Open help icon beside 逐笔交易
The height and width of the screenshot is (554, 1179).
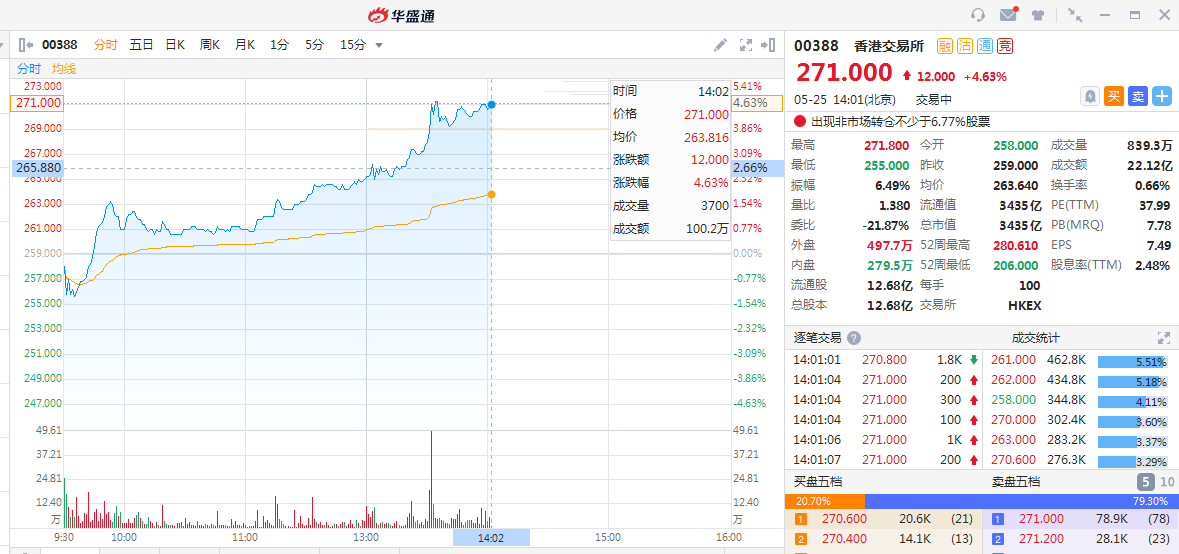[x=854, y=338]
